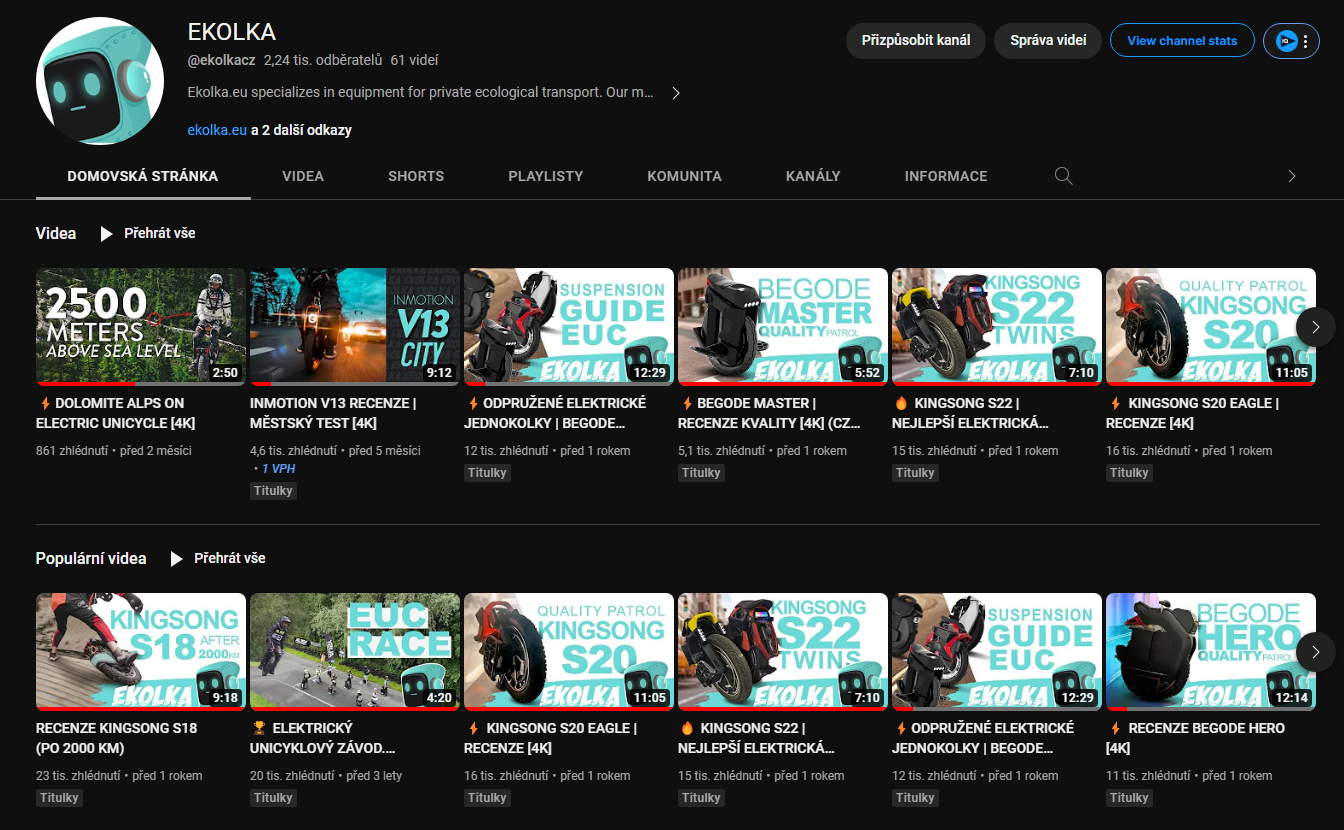Viewport: 1344px width, 830px height.
Task: Open Kingsong S20 thumbnail in Videa row
Action: tap(1211, 327)
